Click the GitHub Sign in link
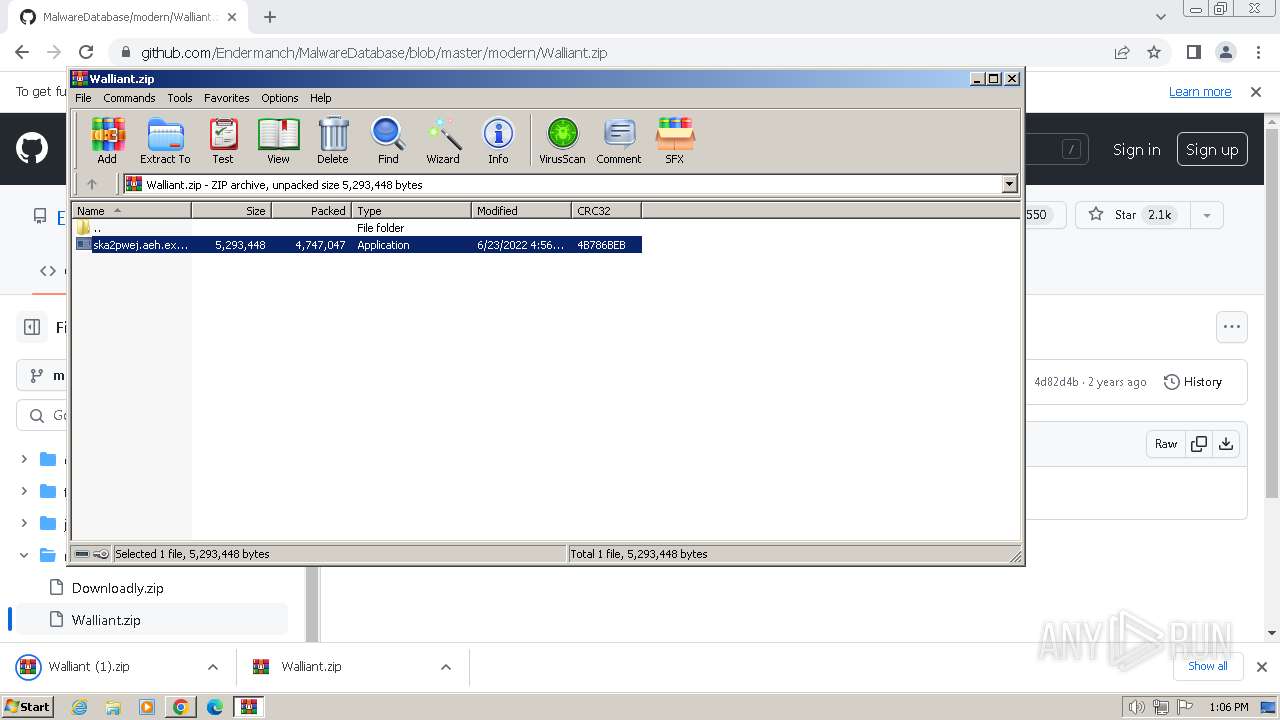The height and width of the screenshot is (720, 1280). [1137, 150]
